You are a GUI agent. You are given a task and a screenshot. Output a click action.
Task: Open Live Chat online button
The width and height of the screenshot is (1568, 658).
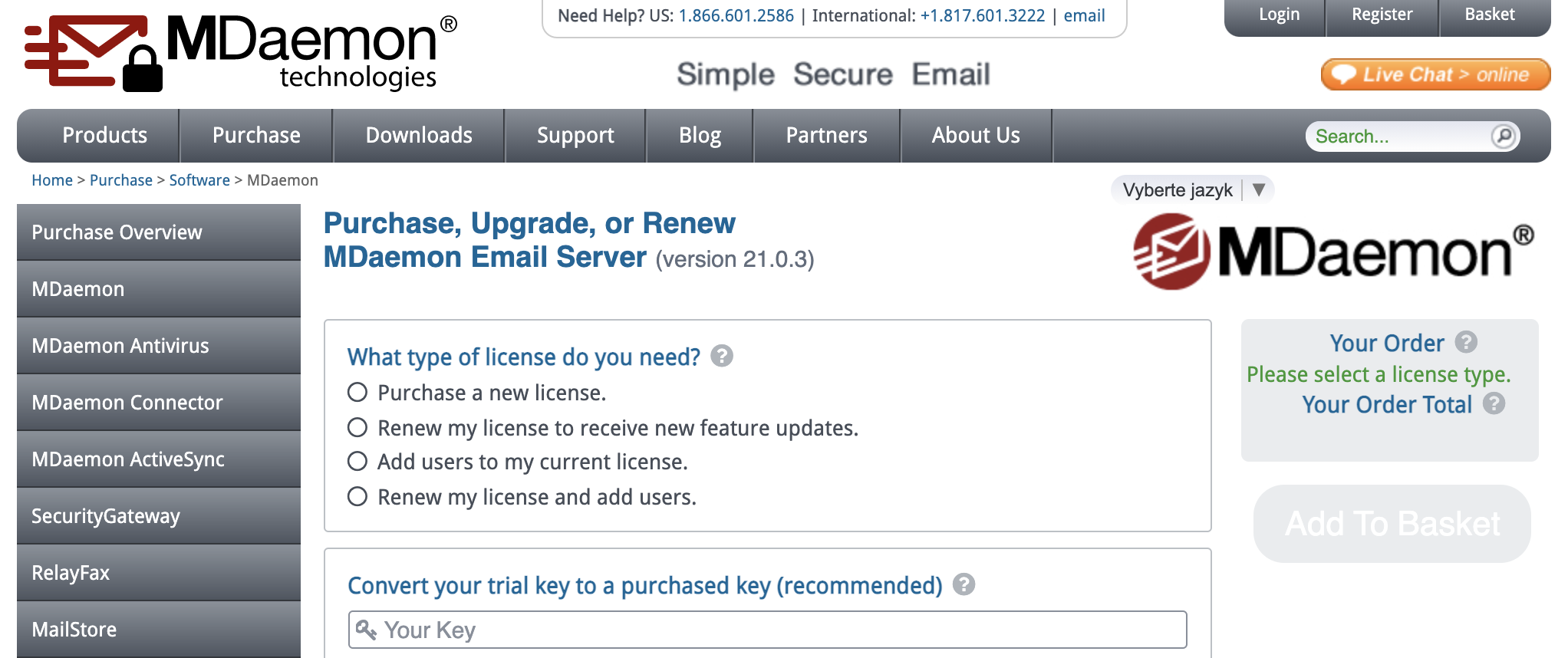click(x=1435, y=74)
